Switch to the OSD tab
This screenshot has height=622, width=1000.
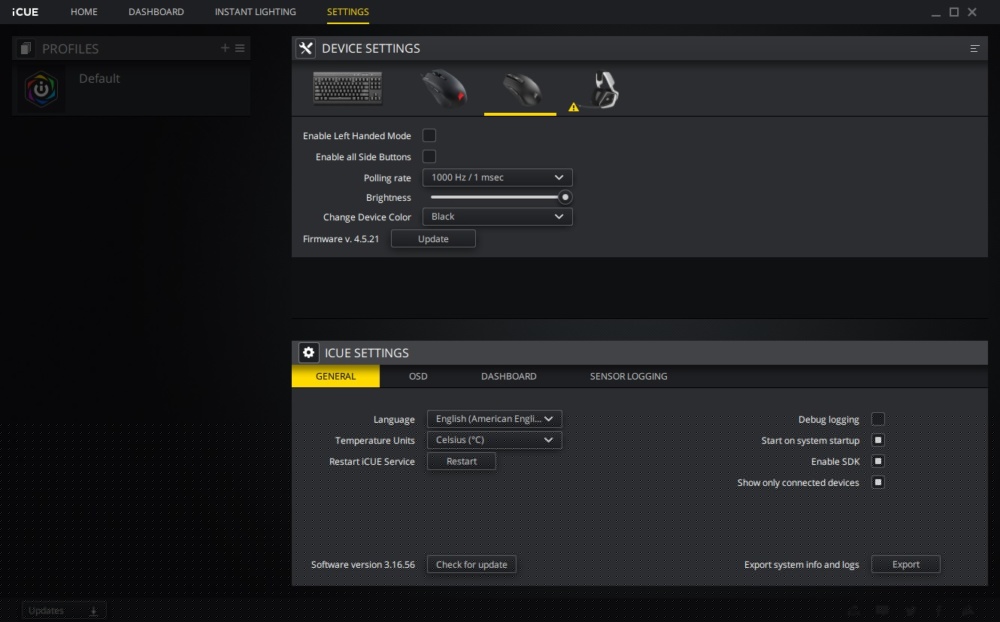coord(418,376)
